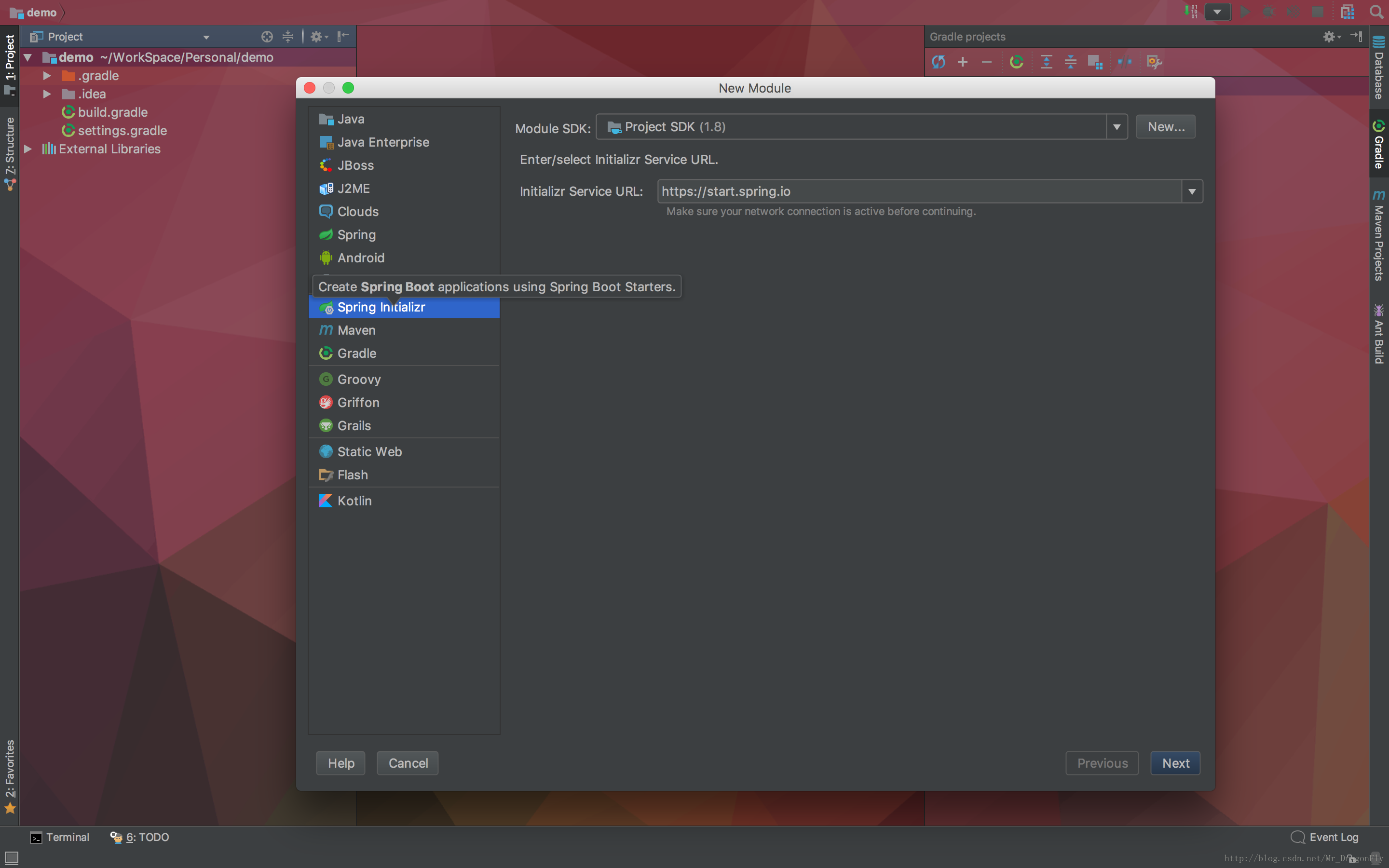Click the Stop square icon
This screenshot has height=868, width=1389.
(1318, 12)
